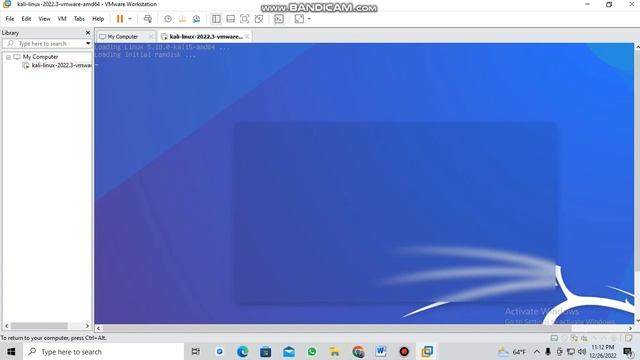Open Microsoft Store from the taskbar

click(x=266, y=351)
